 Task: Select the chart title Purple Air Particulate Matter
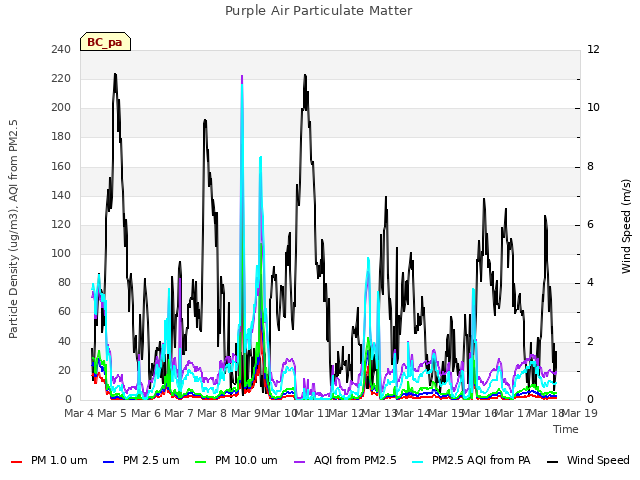[x=319, y=11]
